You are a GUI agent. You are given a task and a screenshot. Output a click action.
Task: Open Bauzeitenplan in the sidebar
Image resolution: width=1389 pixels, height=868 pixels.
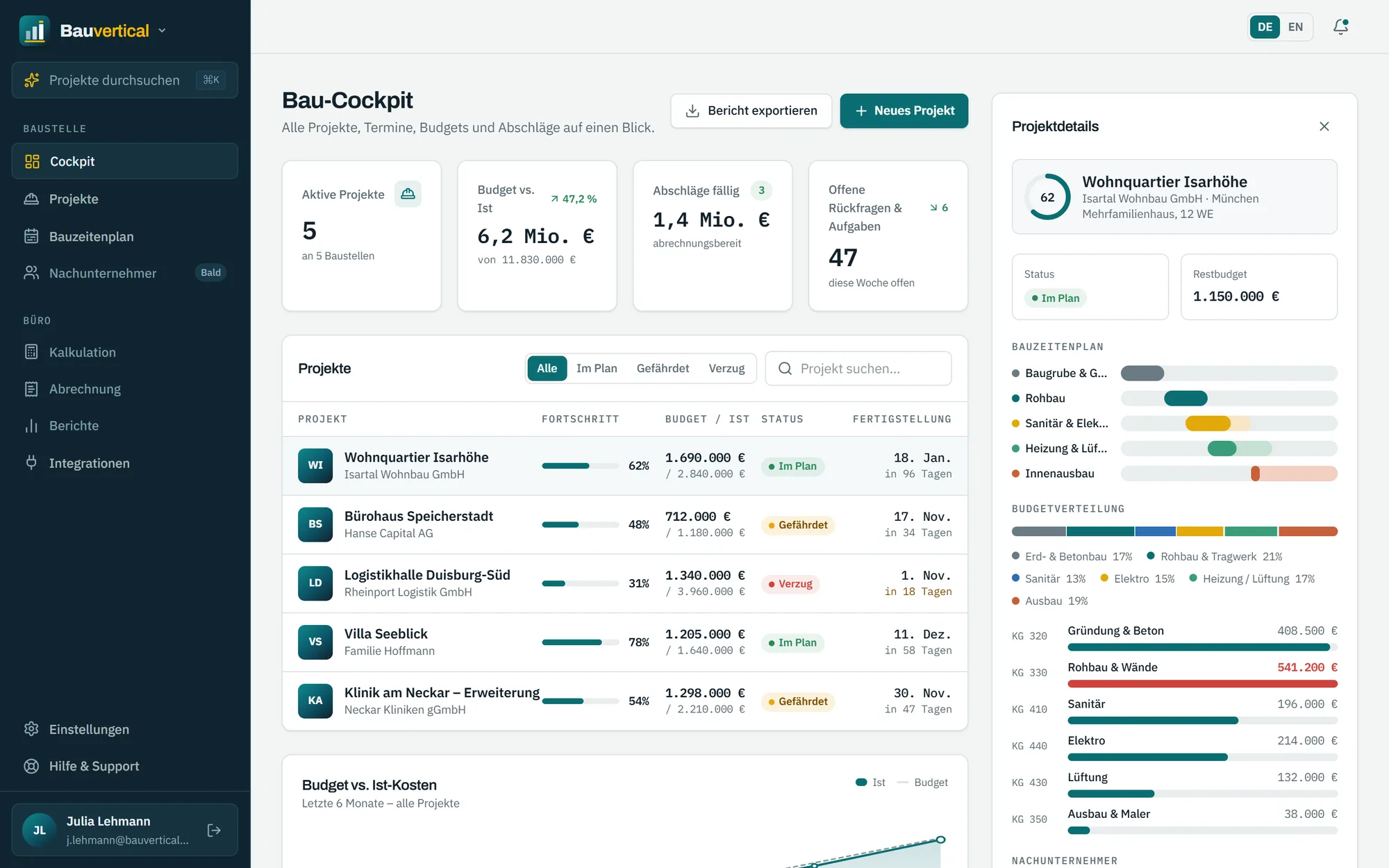pyautogui.click(x=125, y=236)
